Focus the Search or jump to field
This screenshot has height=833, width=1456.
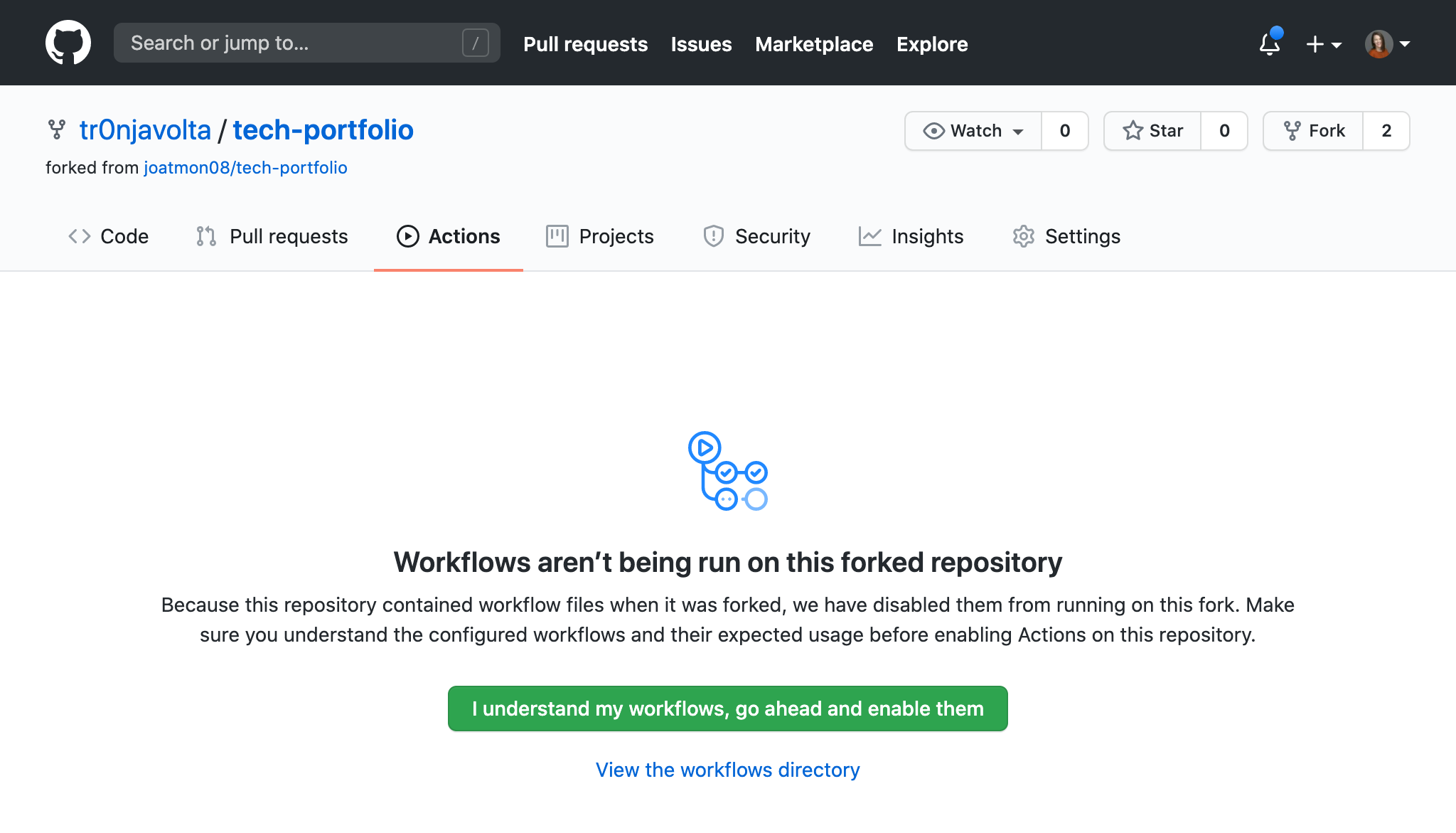[291, 43]
